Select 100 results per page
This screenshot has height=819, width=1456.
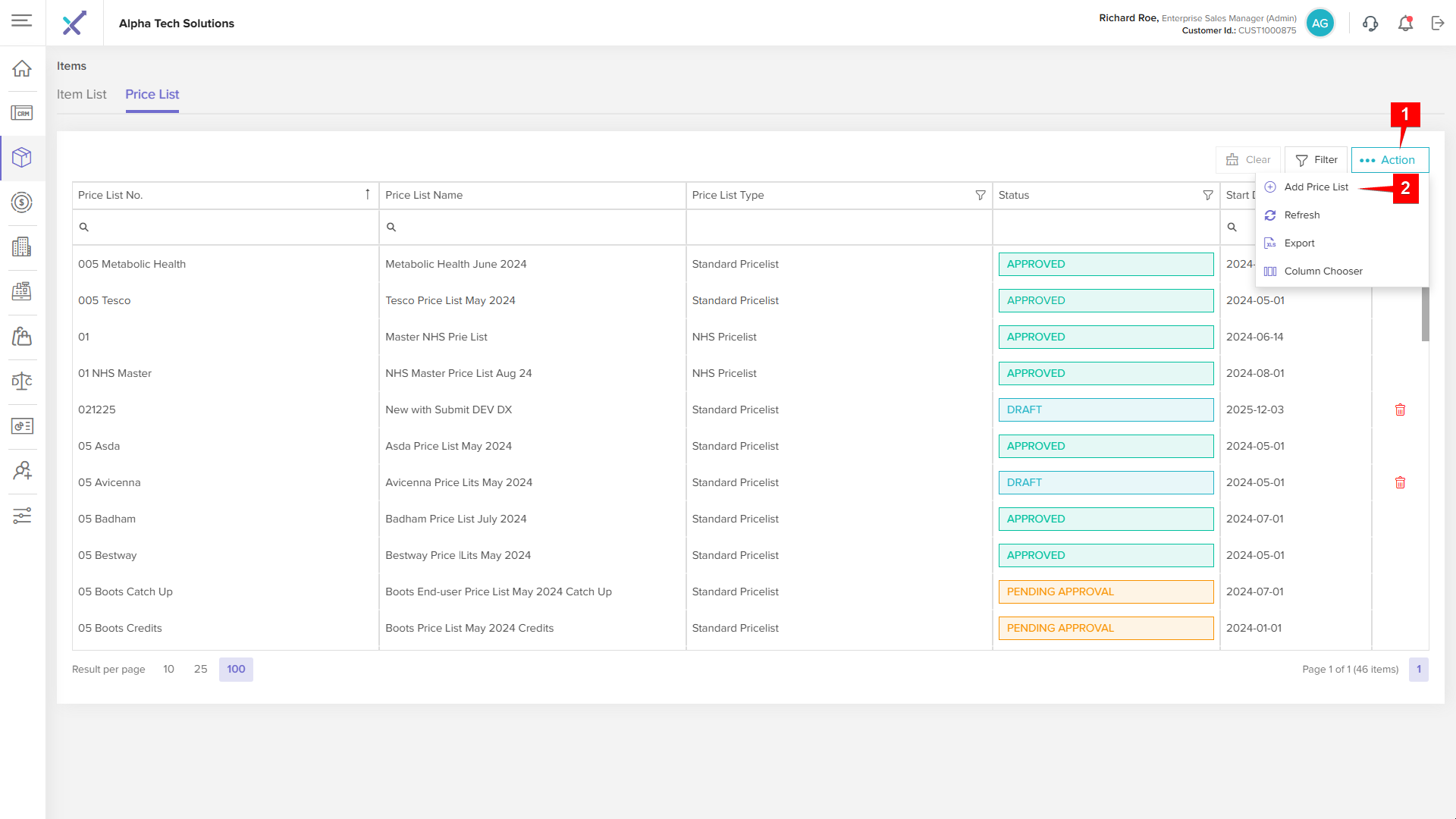tap(236, 669)
